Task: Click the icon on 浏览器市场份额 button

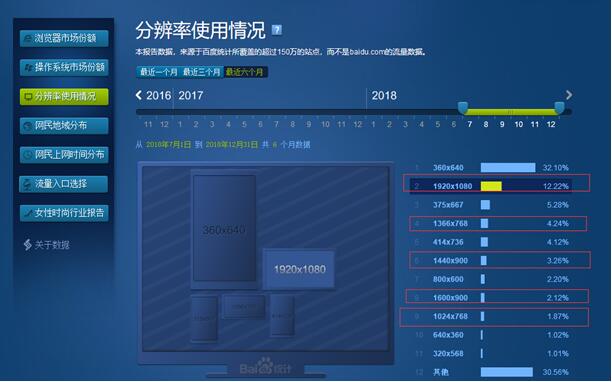Action: coord(28,38)
